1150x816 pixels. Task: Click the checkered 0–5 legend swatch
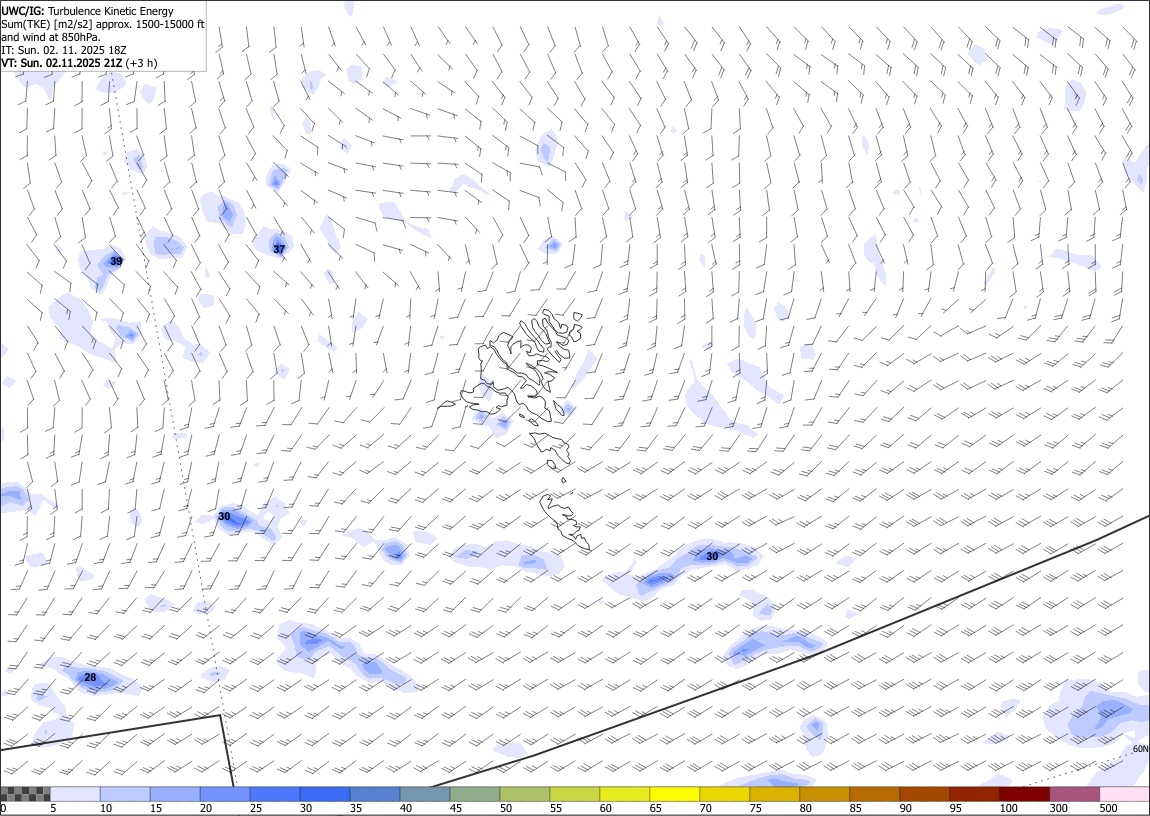point(26,794)
